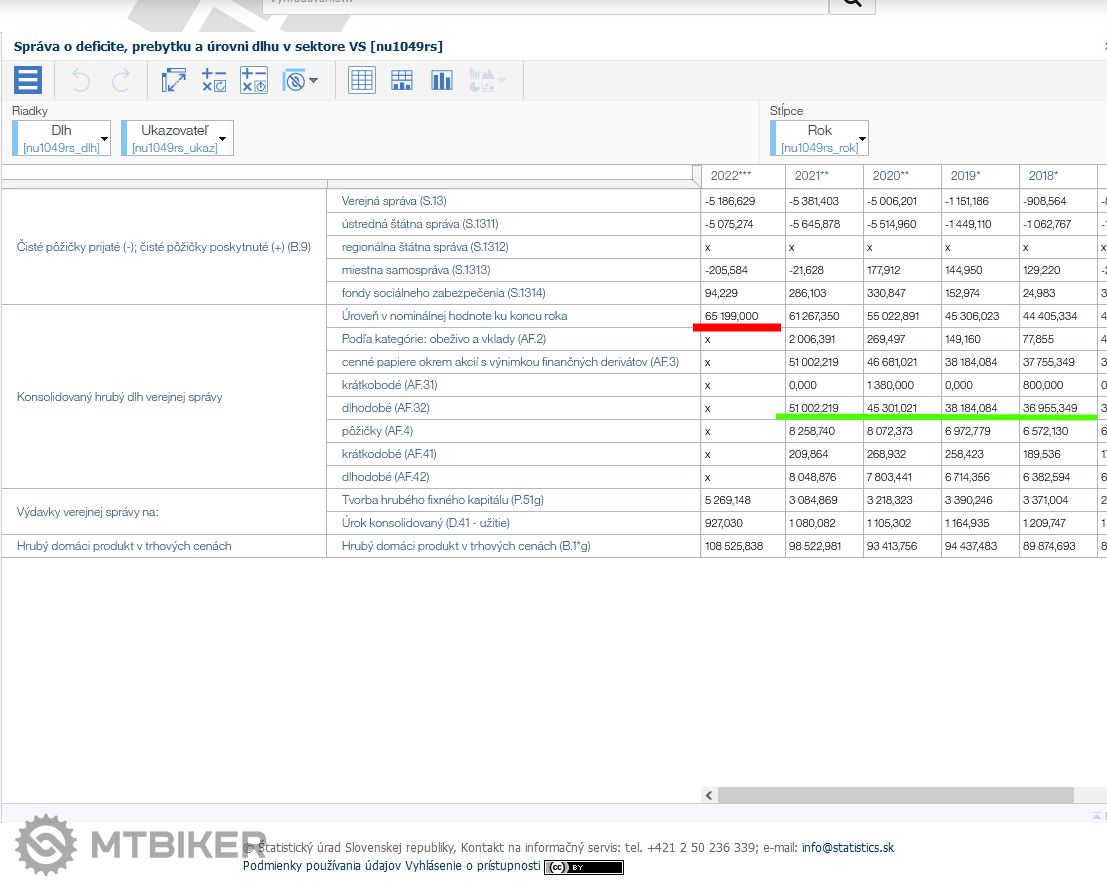Viewport: 1107px width, 888px height.
Task: Expand the Rok columns dimension dropdown
Action: (861, 138)
